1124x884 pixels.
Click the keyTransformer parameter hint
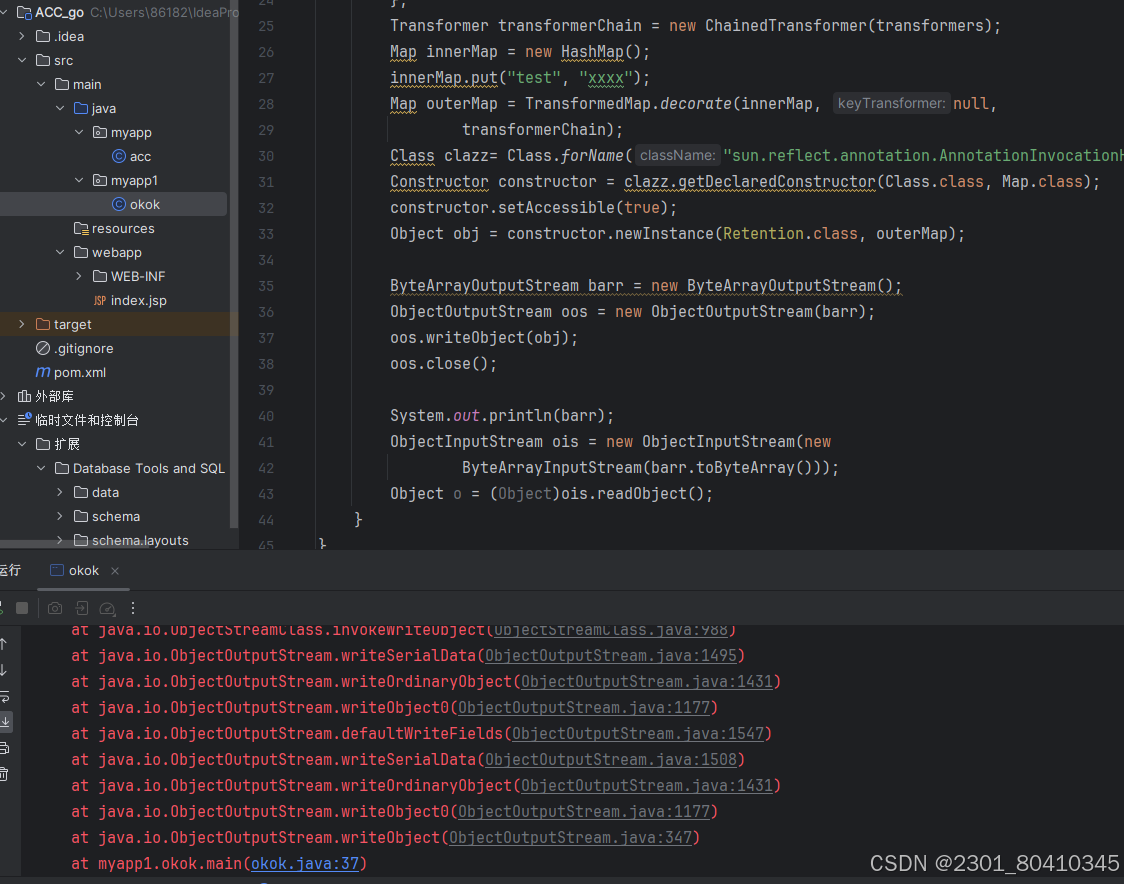pos(891,103)
